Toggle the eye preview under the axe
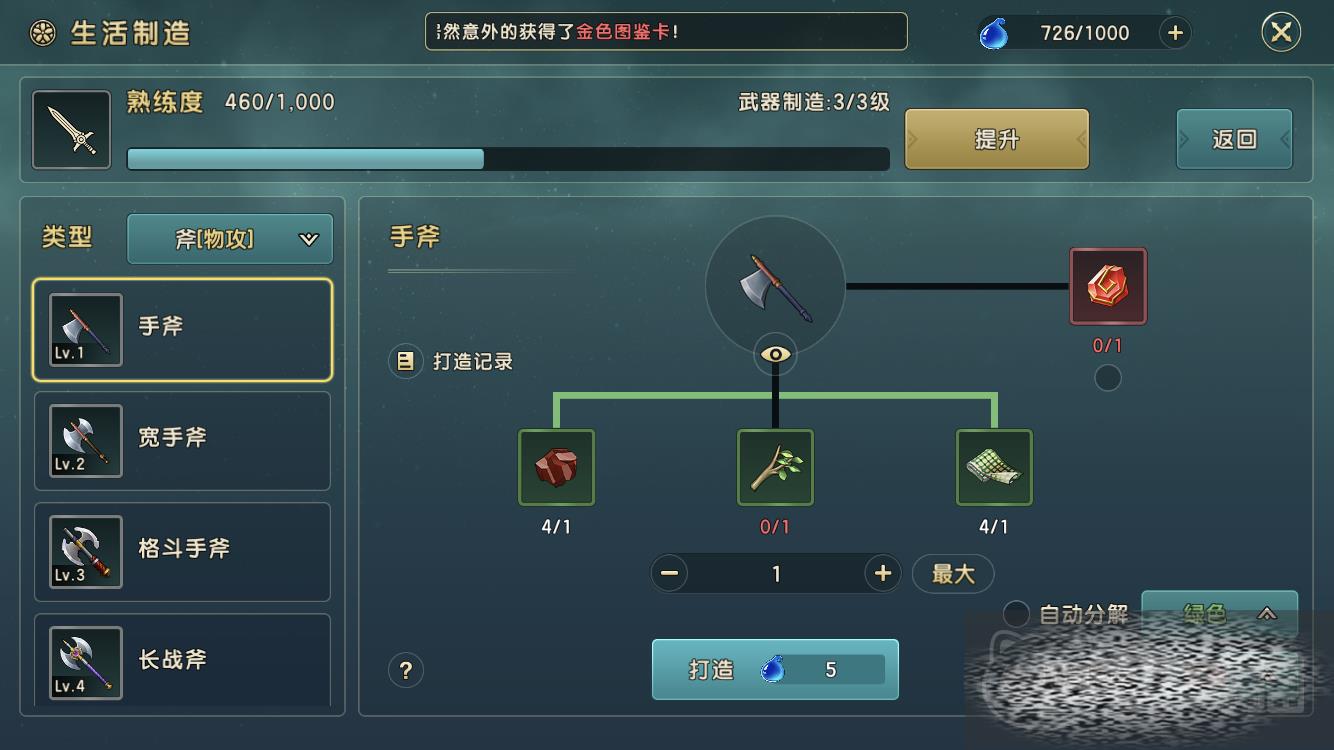Screen dimensions: 1334x750 tap(776, 355)
